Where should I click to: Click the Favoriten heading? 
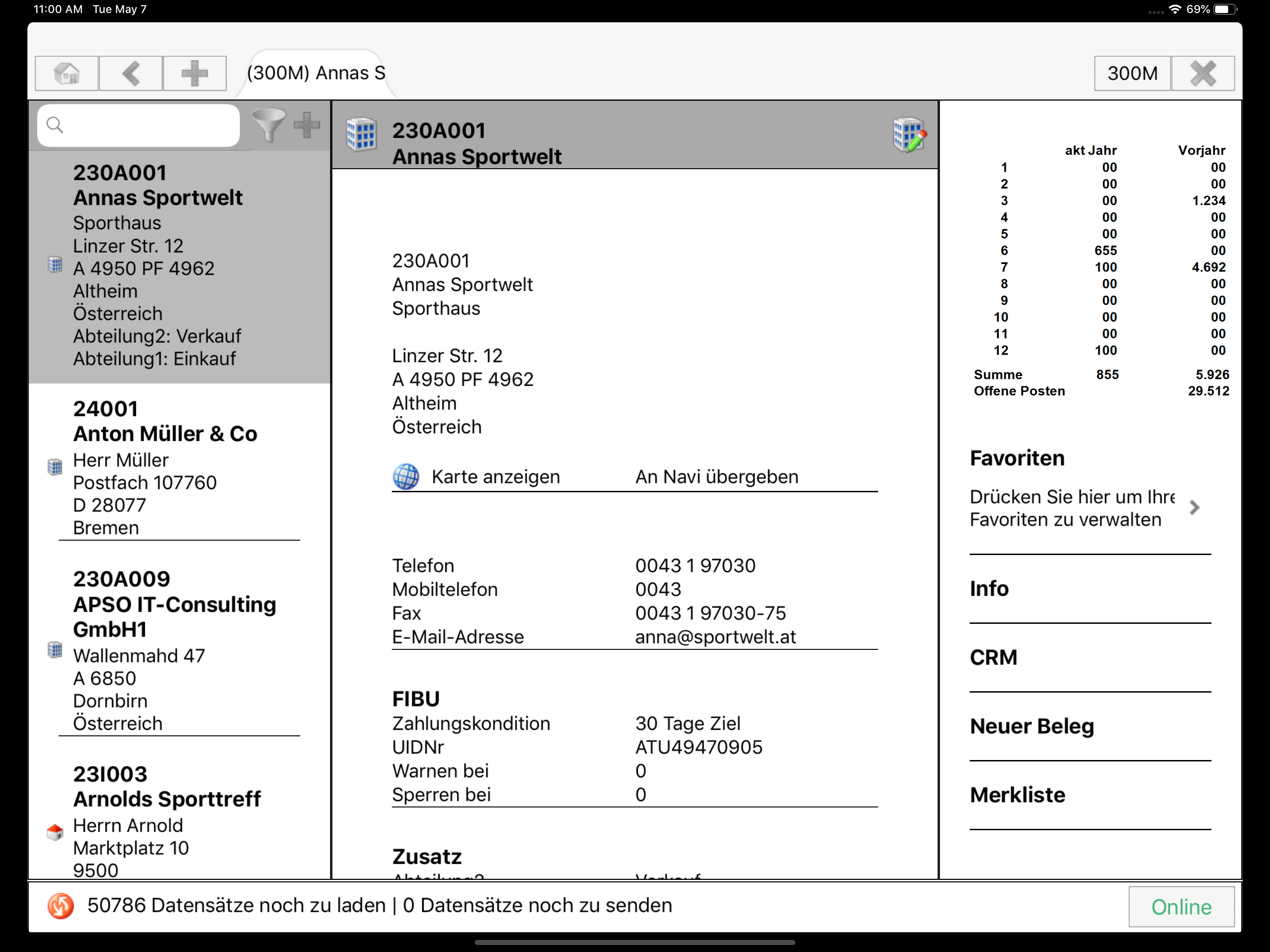pyautogui.click(x=1017, y=458)
